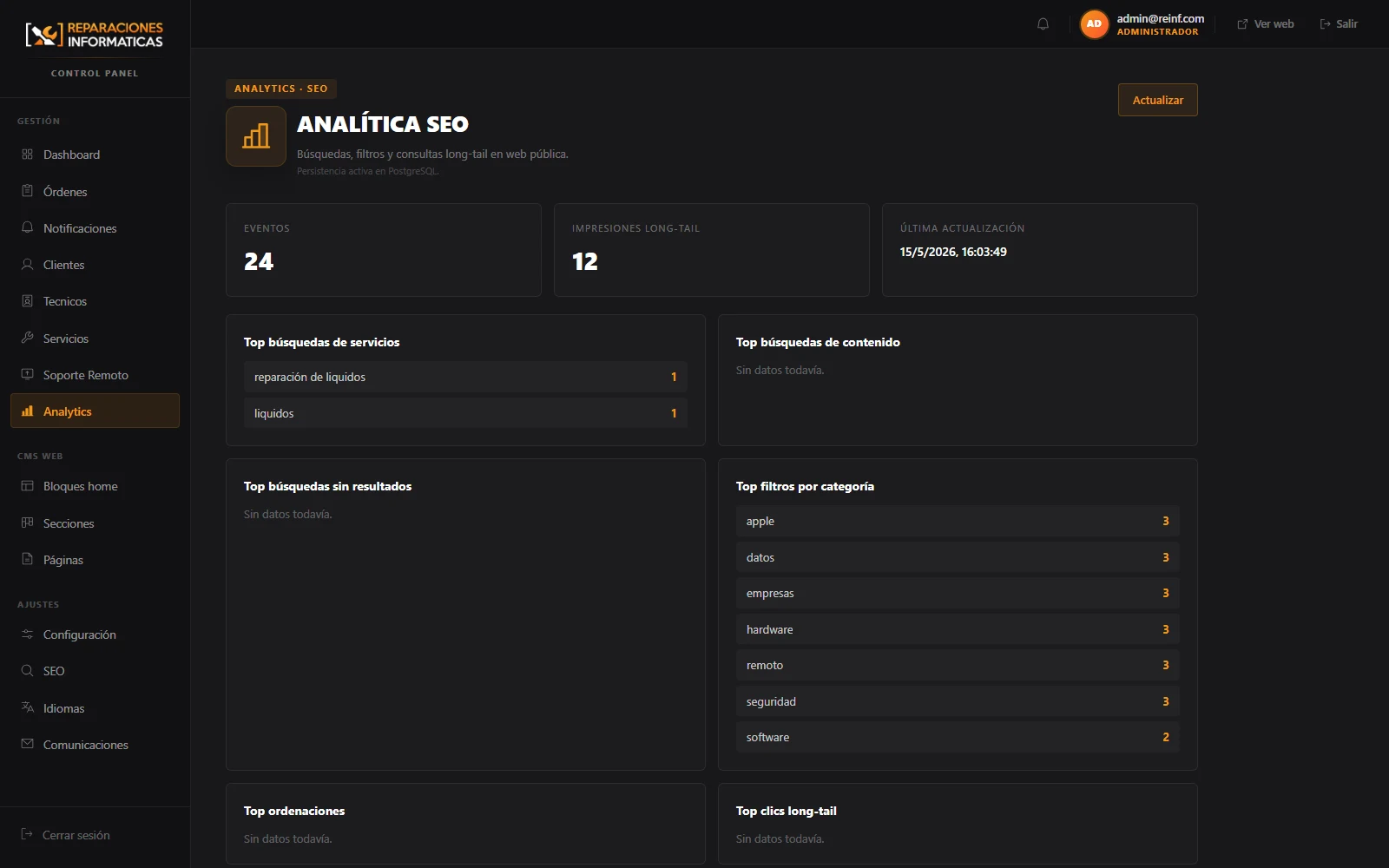The height and width of the screenshot is (868, 1389).
Task: Click the 'seguridad' category filter row
Action: pos(958,701)
